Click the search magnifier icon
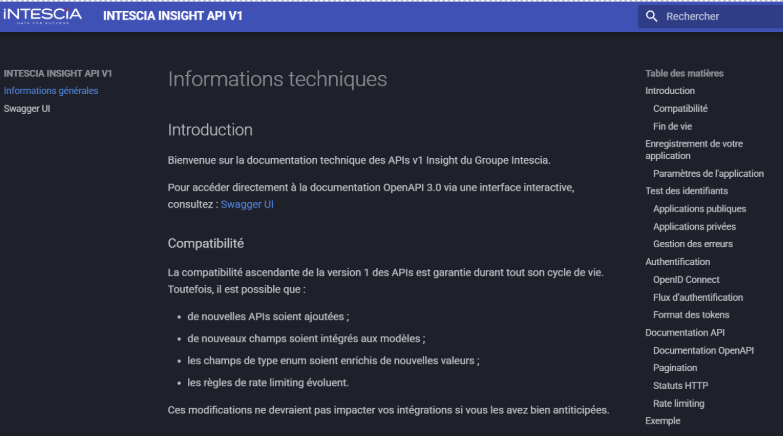This screenshot has width=783, height=436. click(x=652, y=16)
